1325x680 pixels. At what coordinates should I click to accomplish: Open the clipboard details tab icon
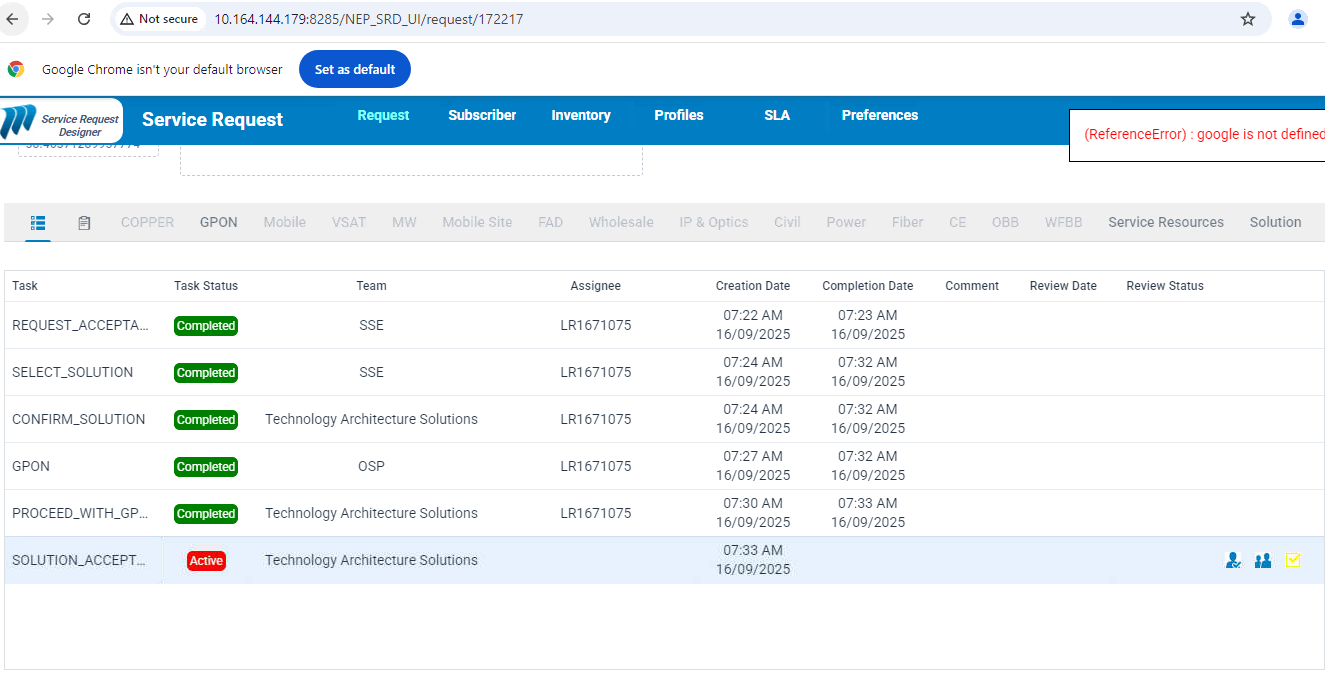pos(84,222)
